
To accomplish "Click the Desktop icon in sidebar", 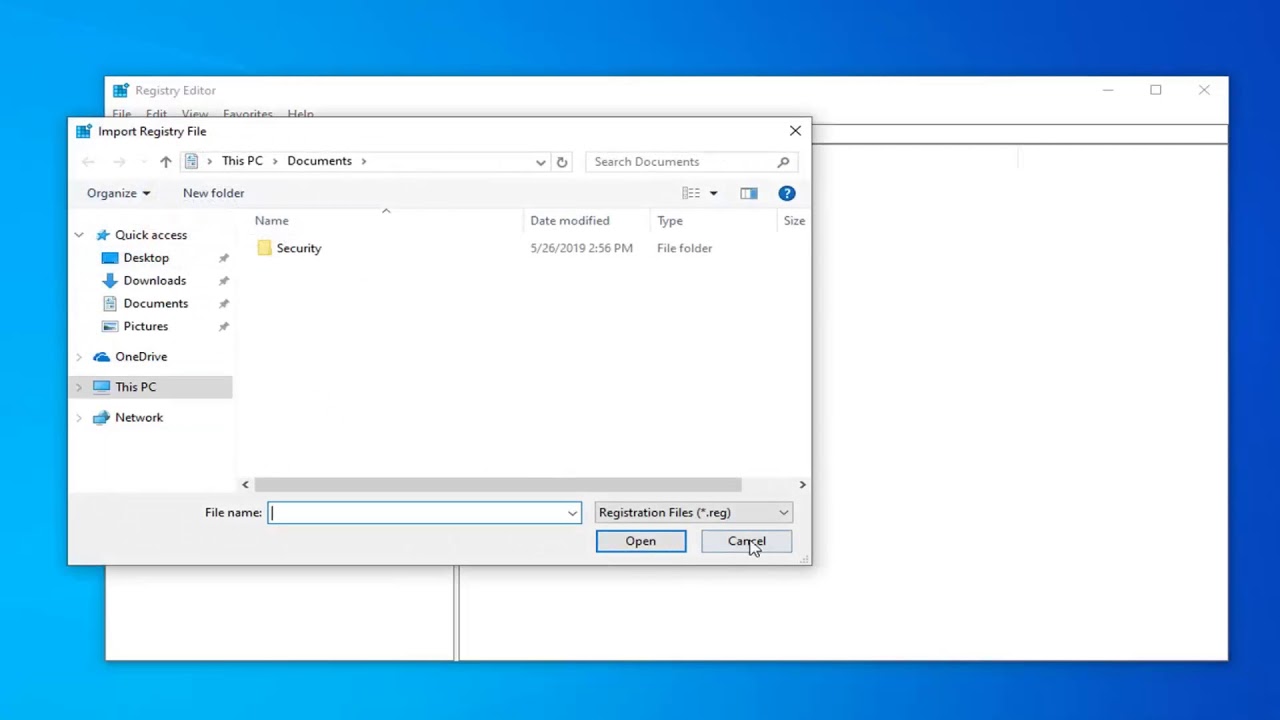I will pyautogui.click(x=110, y=258).
